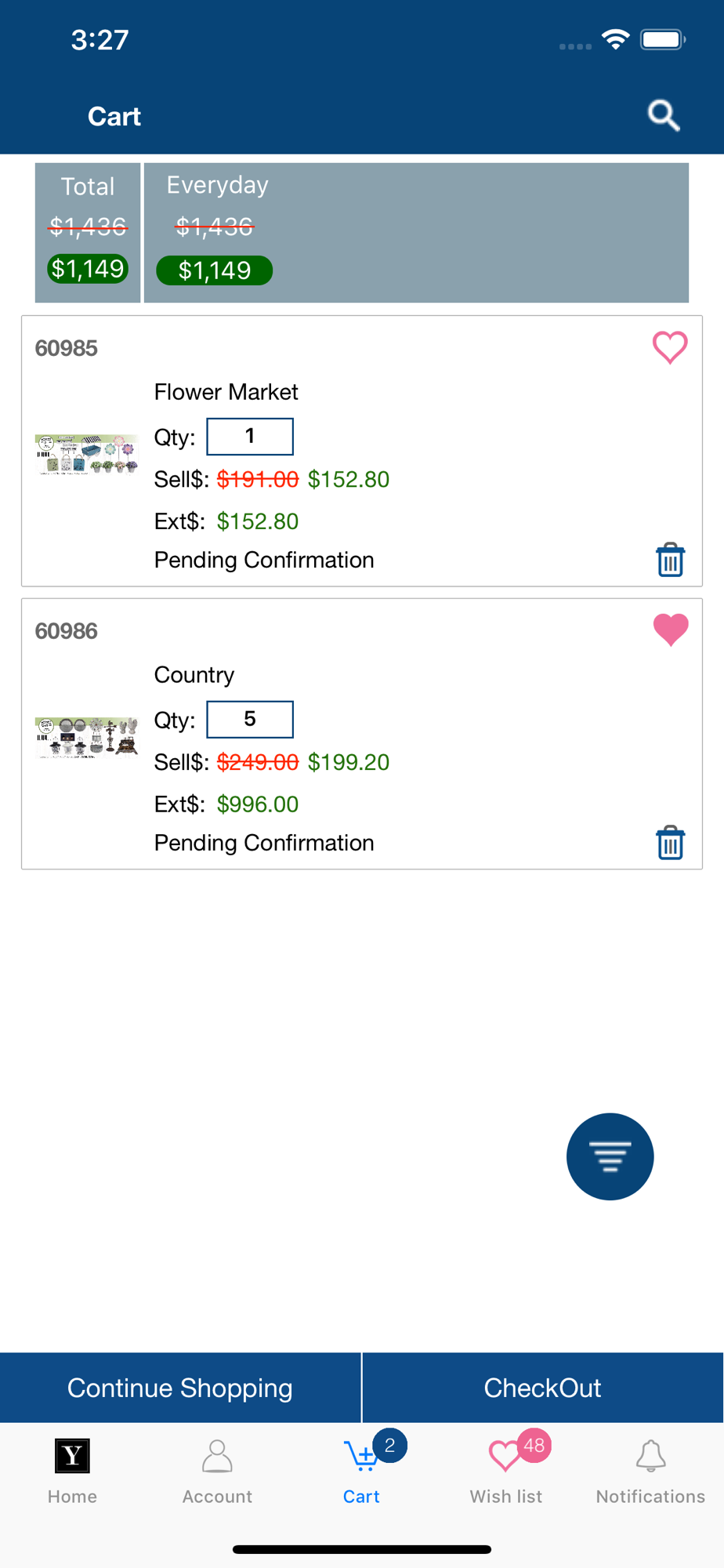The image size is (724, 1568).
Task: Remove Country item using trash icon
Action: [x=670, y=843]
